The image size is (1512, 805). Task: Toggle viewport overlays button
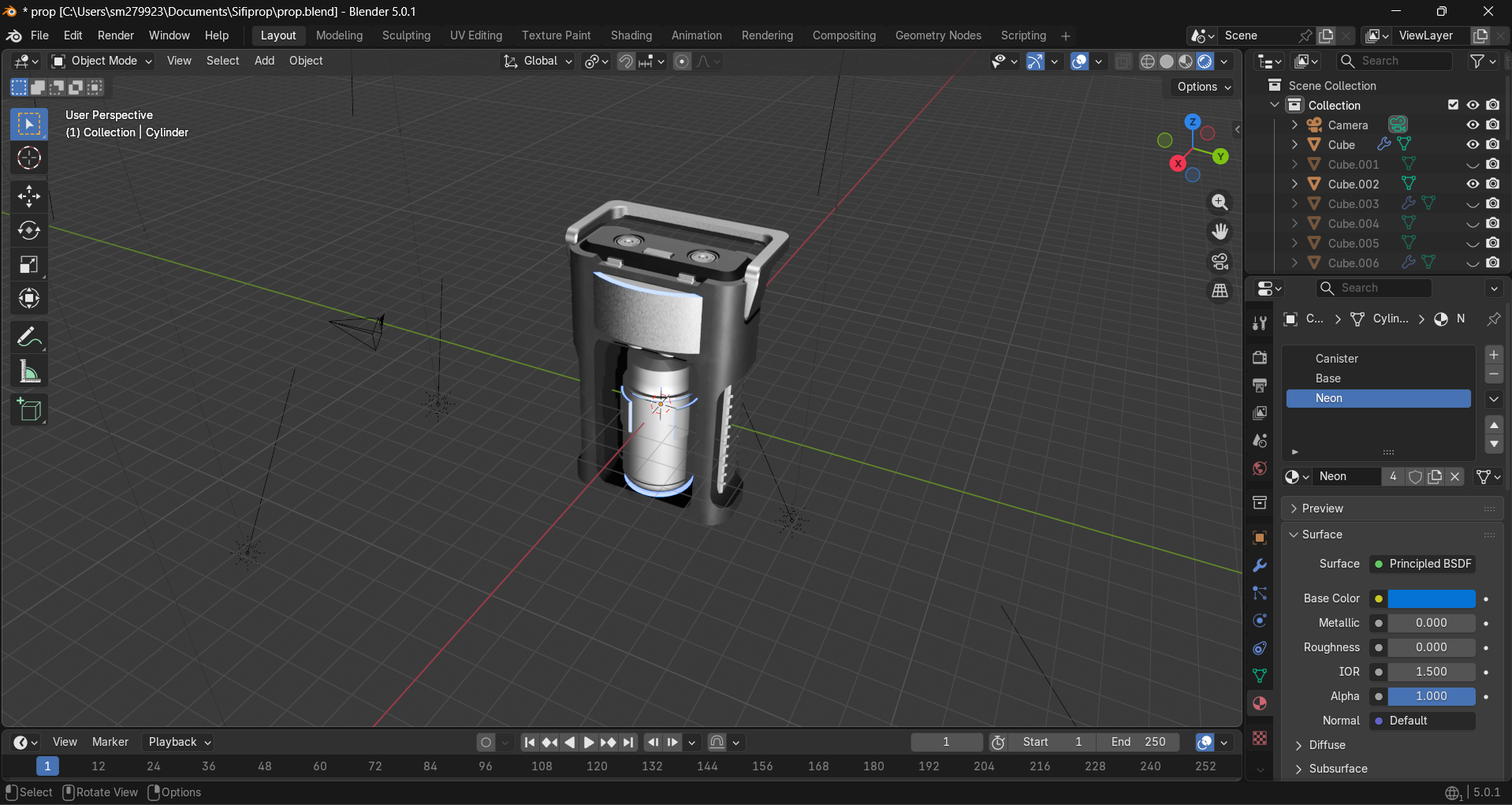[x=1079, y=61]
